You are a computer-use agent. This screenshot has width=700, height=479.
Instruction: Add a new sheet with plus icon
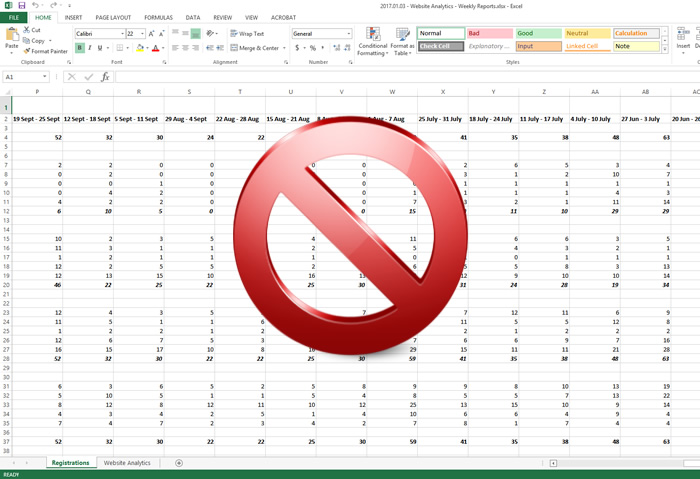pos(179,463)
